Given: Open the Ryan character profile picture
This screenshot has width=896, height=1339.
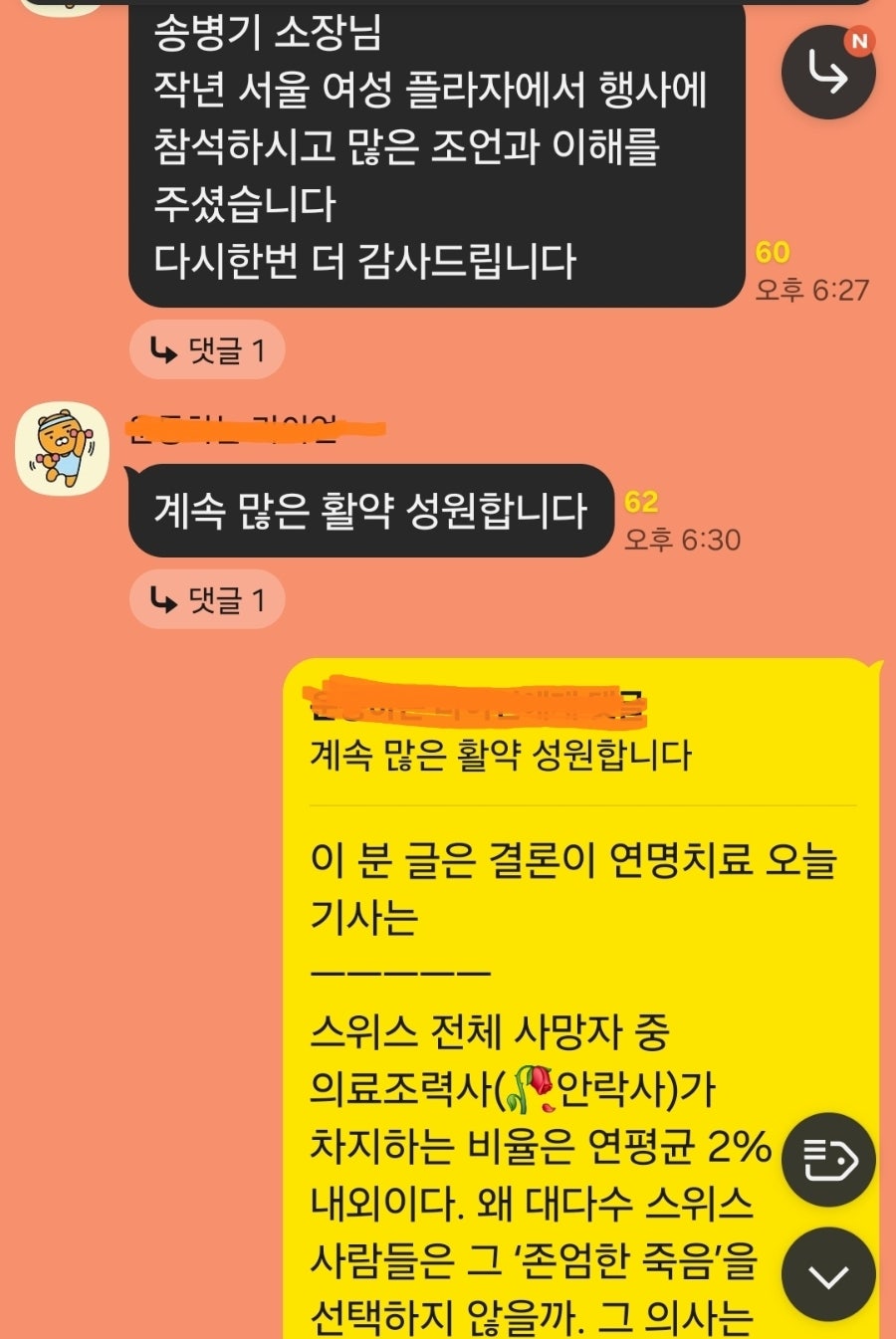Looking at the screenshot, I should 63,449.
